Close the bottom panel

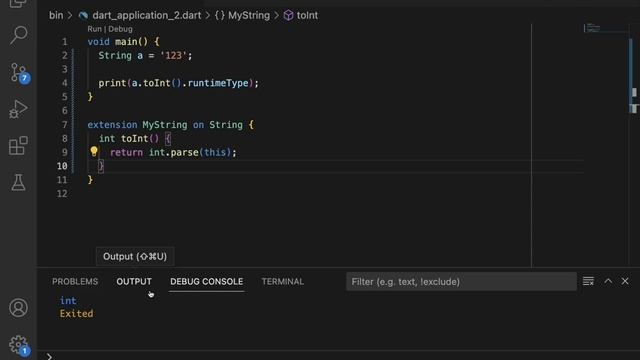pos(625,281)
